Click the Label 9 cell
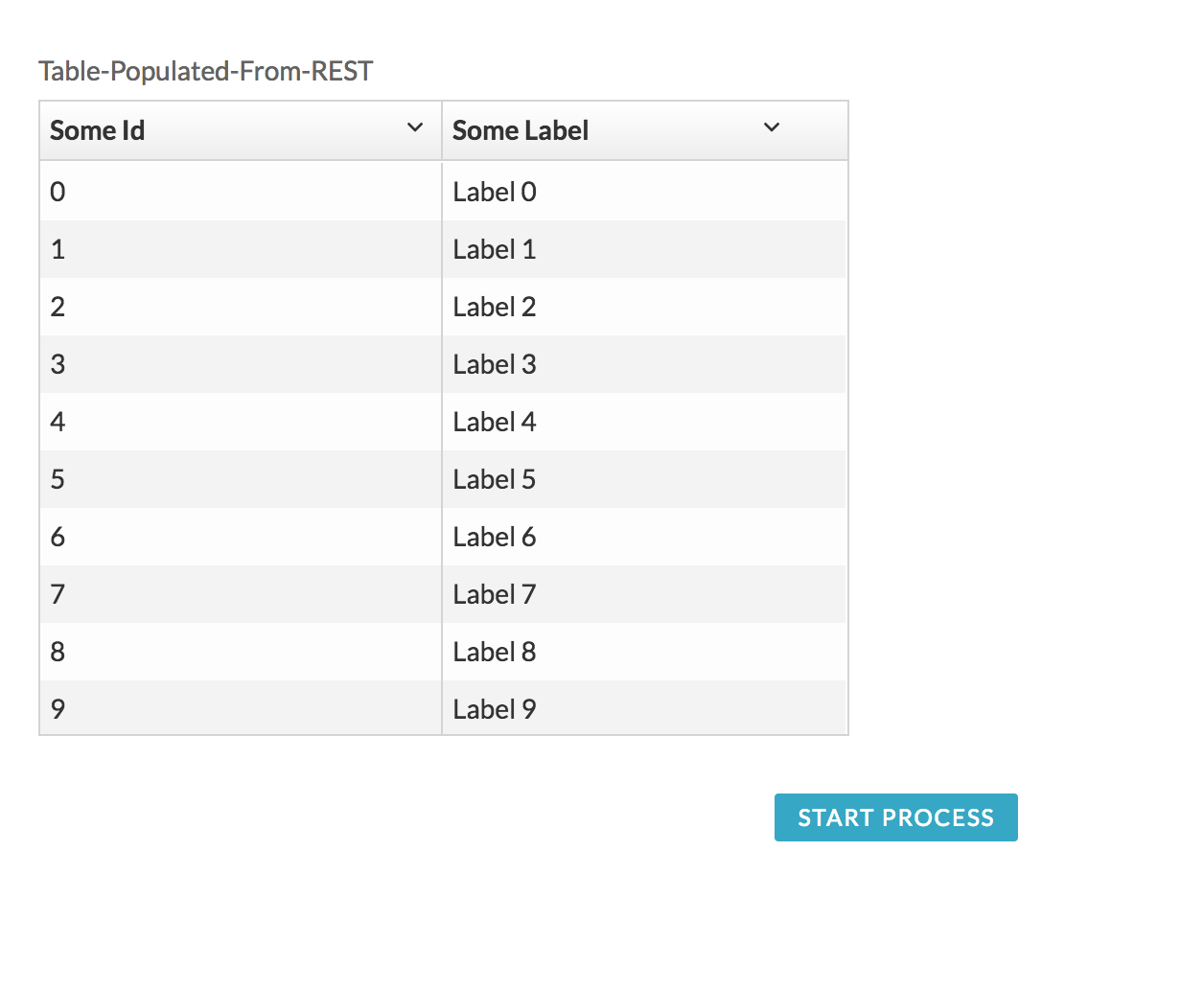Viewport: 1204px width, 989px height. 644,708
